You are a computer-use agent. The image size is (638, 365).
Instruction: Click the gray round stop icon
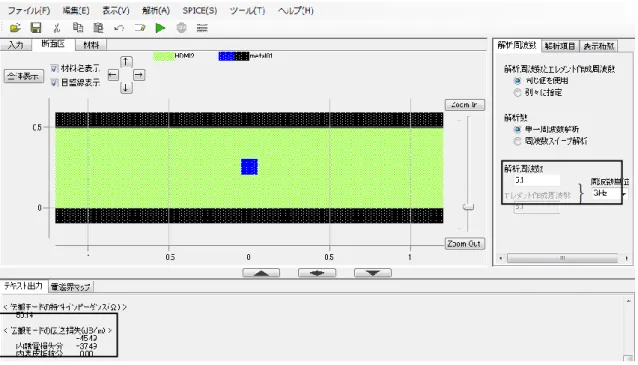[x=181, y=28]
